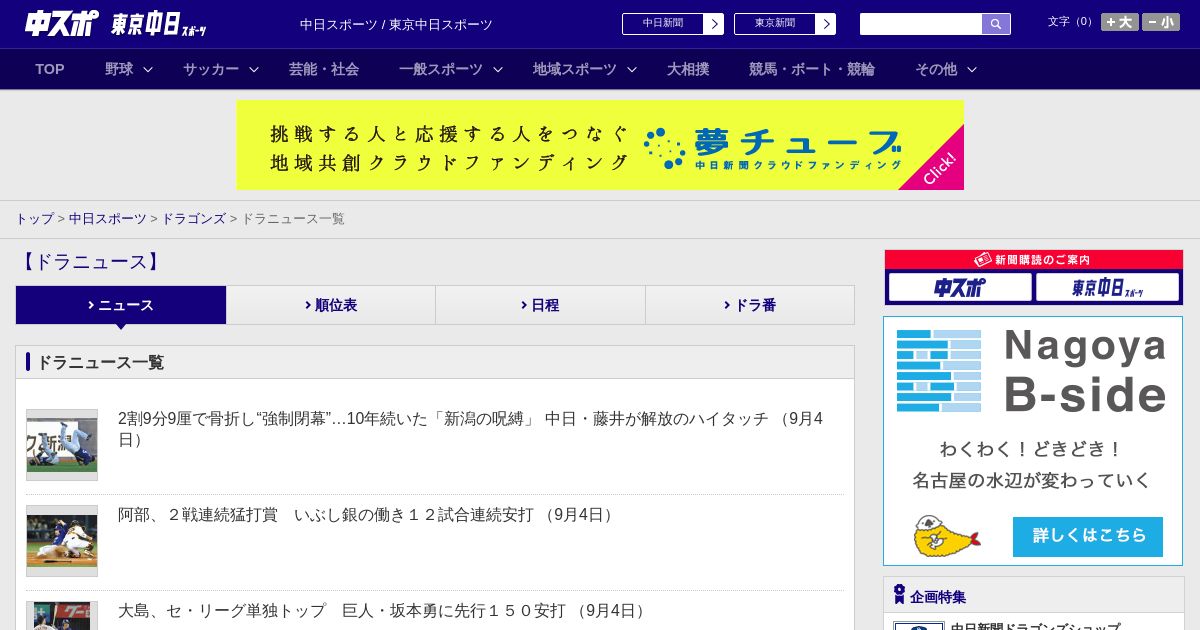This screenshot has width=1200, height=630.
Task: Open thumbnail of 阿部 猛打賞 article
Action: point(62,541)
